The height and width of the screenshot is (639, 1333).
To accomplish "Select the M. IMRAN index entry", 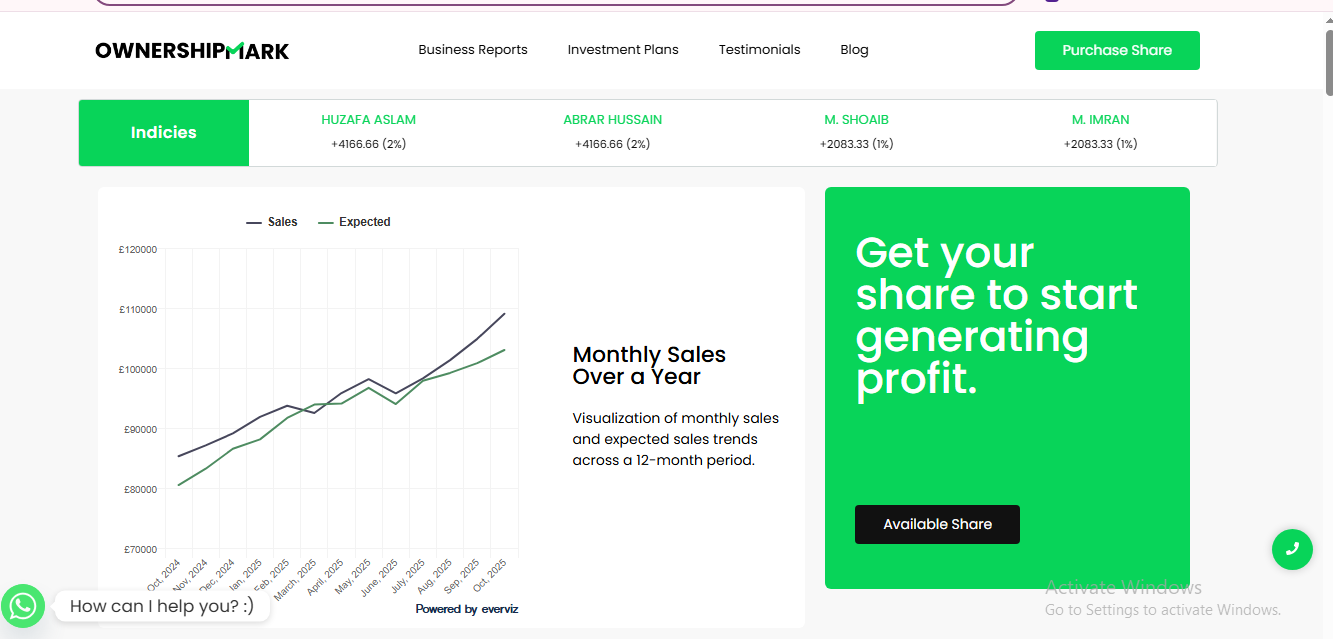I will pos(1100,132).
